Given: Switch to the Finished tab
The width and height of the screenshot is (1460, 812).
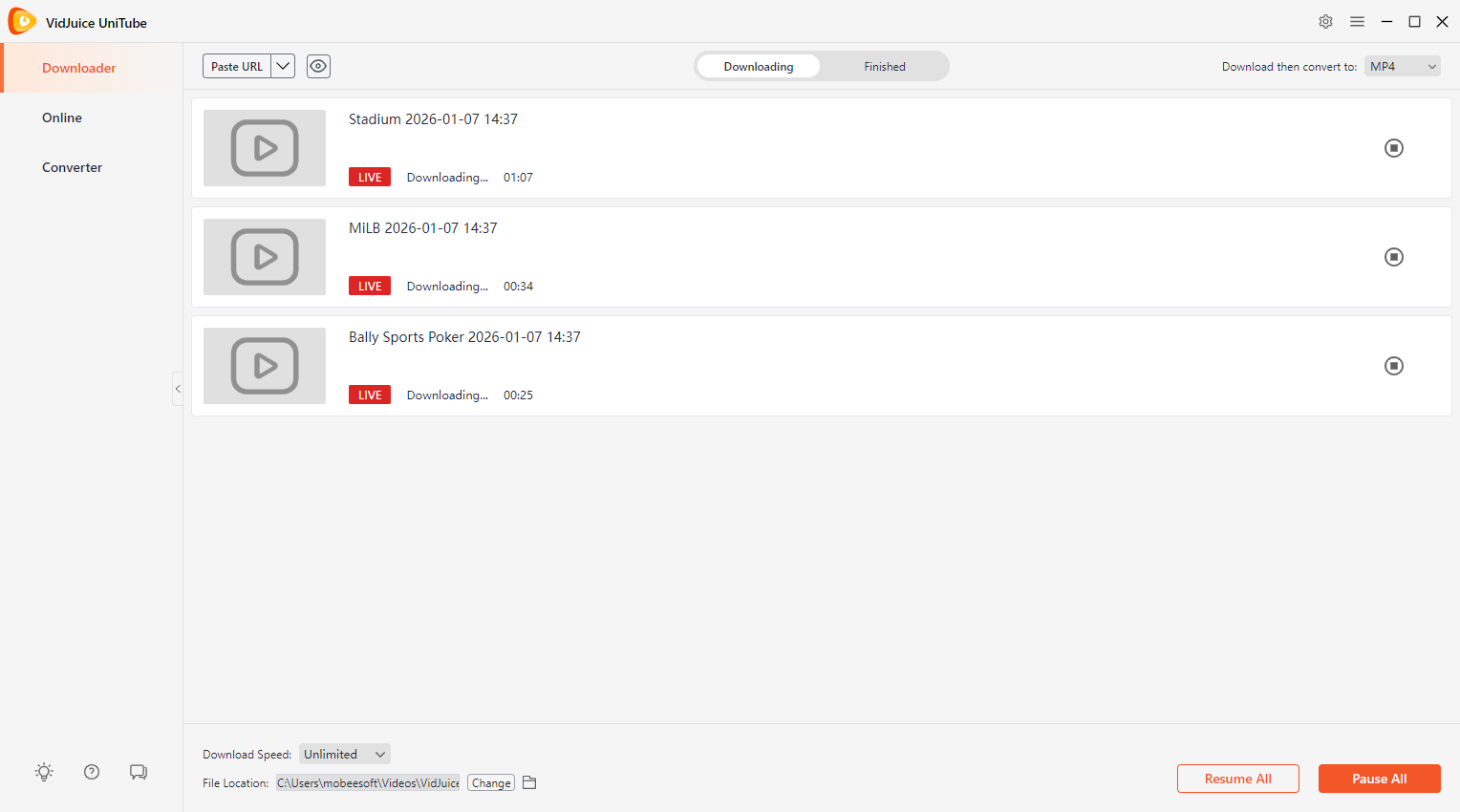Looking at the screenshot, I should pyautogui.click(x=884, y=67).
